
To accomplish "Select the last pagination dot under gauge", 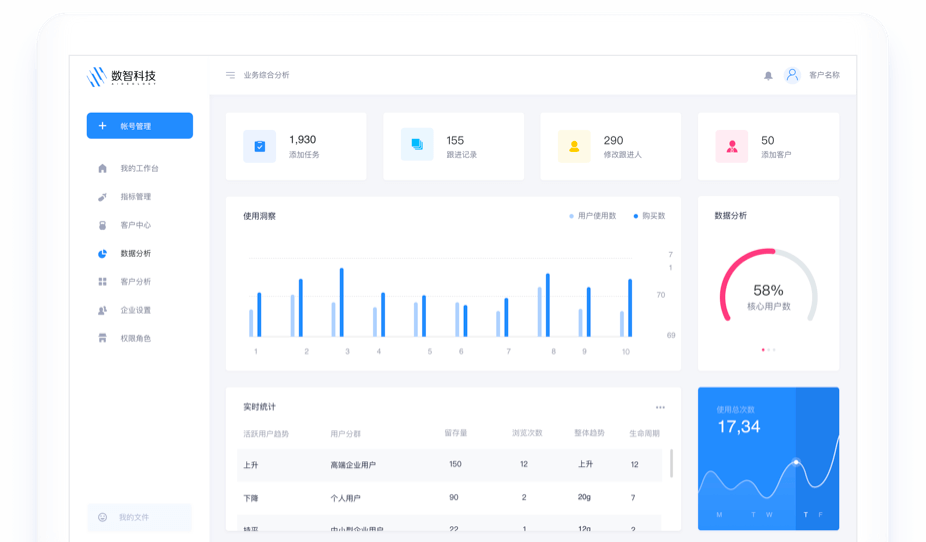I will tap(774, 350).
